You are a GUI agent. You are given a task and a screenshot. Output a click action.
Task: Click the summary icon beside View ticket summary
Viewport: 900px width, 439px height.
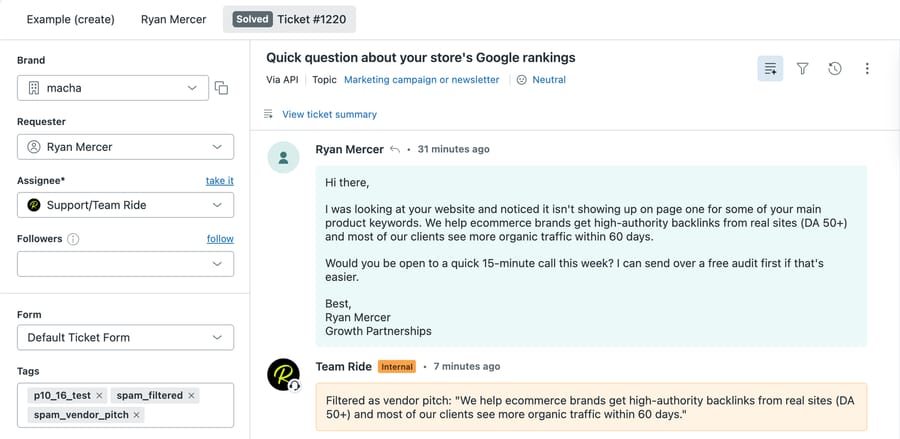pos(268,114)
